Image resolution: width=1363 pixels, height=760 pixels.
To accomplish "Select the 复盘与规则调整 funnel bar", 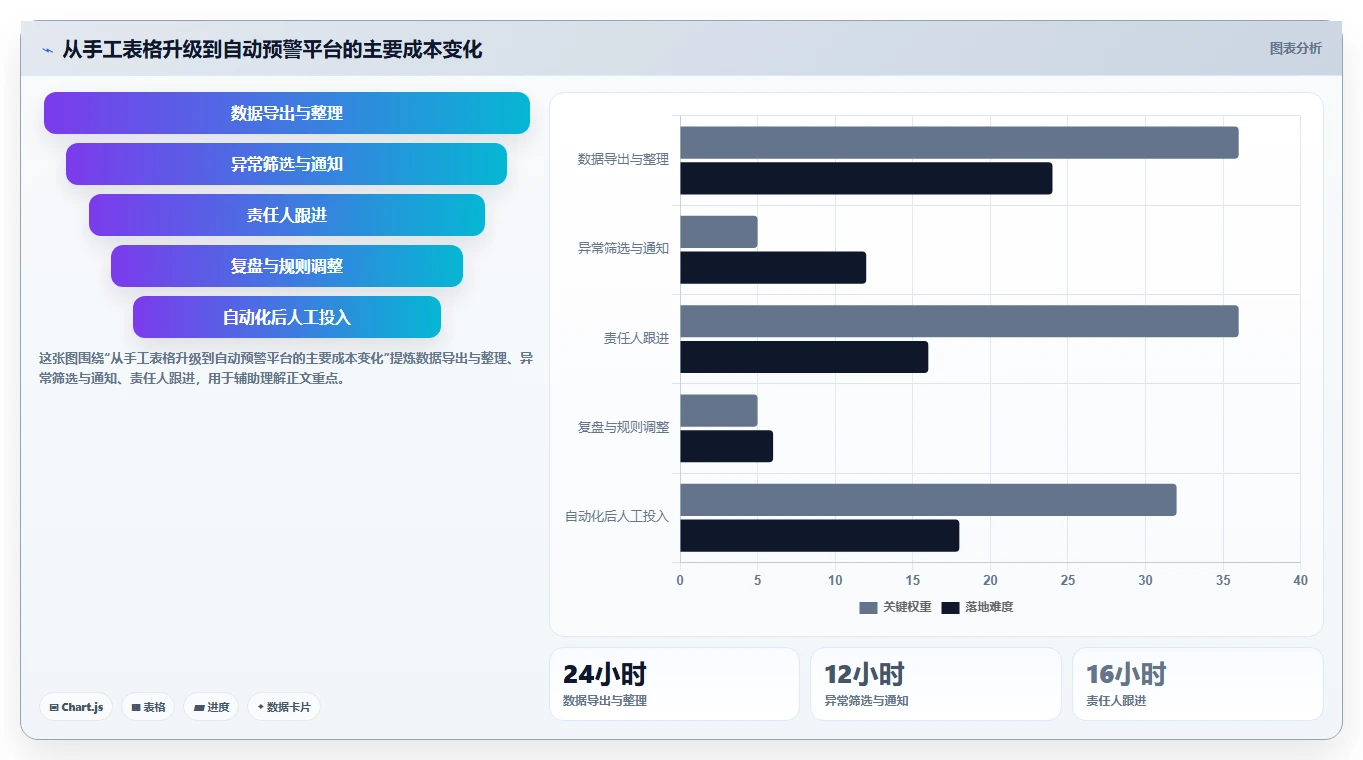I will (x=287, y=266).
